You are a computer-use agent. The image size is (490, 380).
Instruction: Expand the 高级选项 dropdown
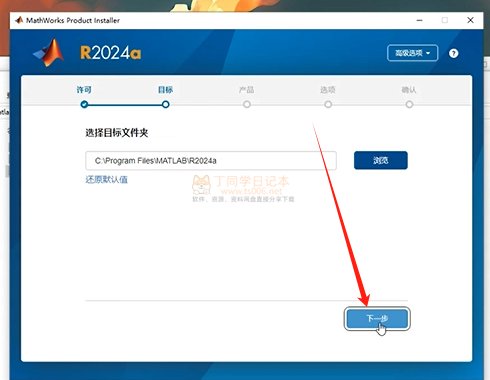coord(412,53)
